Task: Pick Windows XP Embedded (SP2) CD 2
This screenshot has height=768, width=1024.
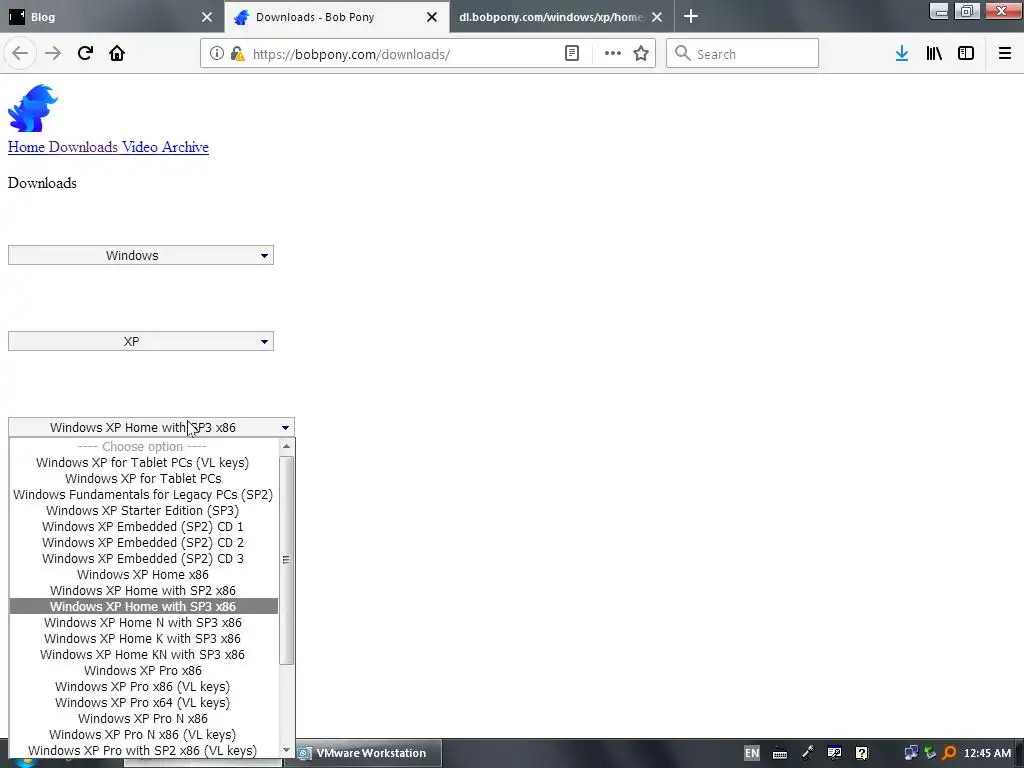Action: 143,543
